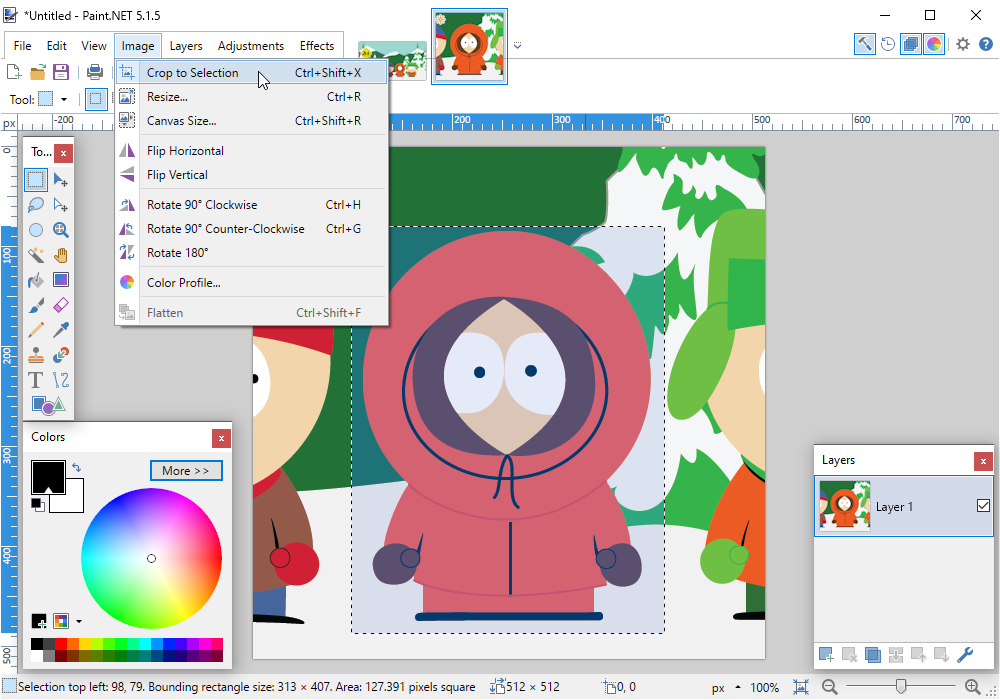Open the Effects menu
The width and height of the screenshot is (1000, 700).
(x=317, y=46)
